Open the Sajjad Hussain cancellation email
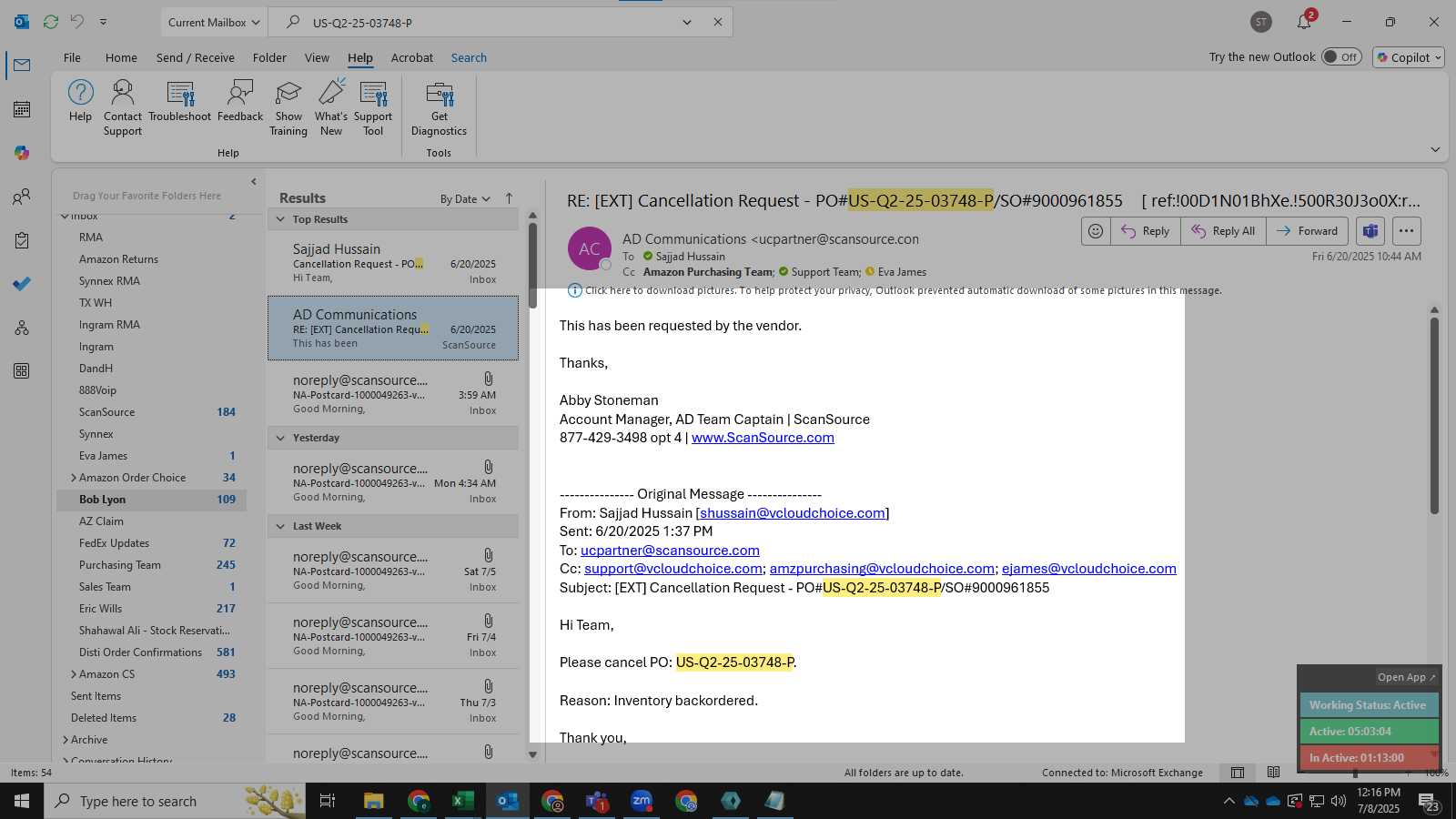 point(393,263)
